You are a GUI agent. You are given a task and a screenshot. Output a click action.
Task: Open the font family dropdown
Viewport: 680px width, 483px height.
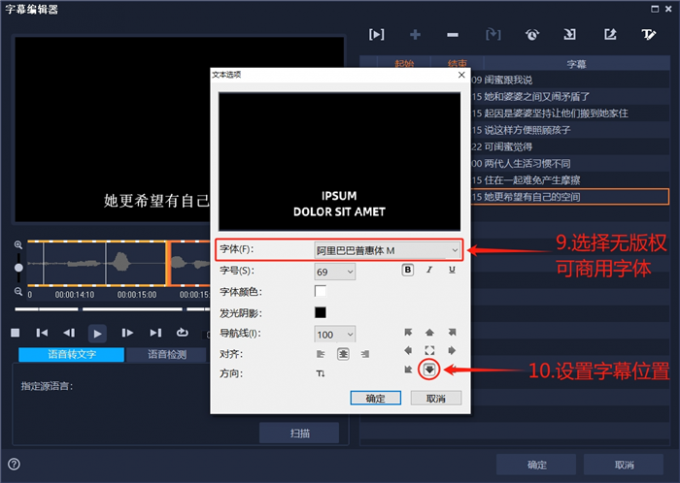(x=387, y=250)
